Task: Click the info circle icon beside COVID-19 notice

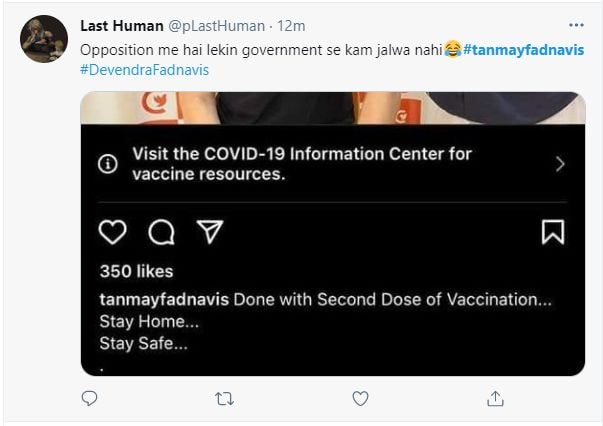Action: tap(108, 164)
